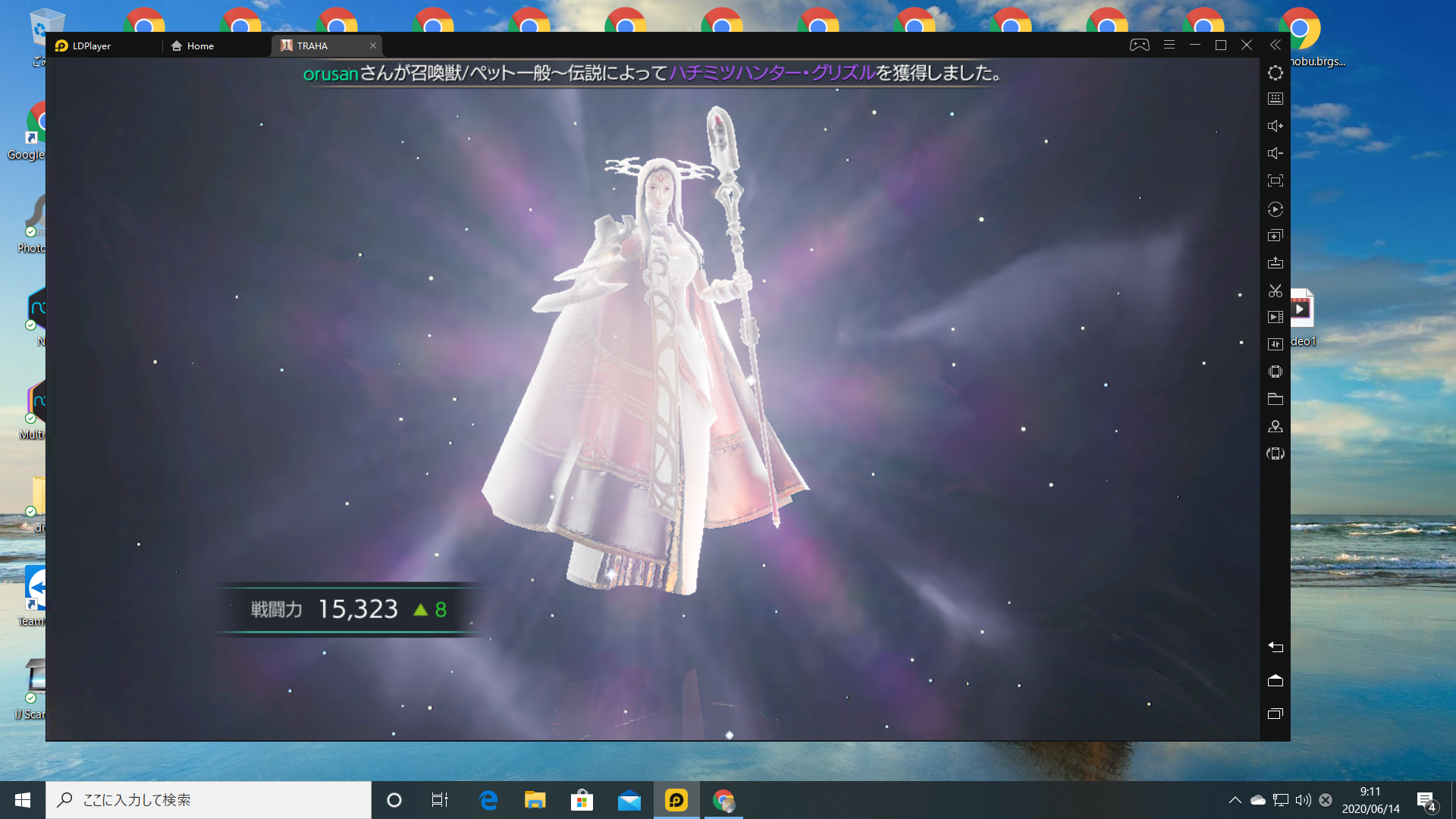Open shared folder icon in sidebar

(x=1276, y=399)
